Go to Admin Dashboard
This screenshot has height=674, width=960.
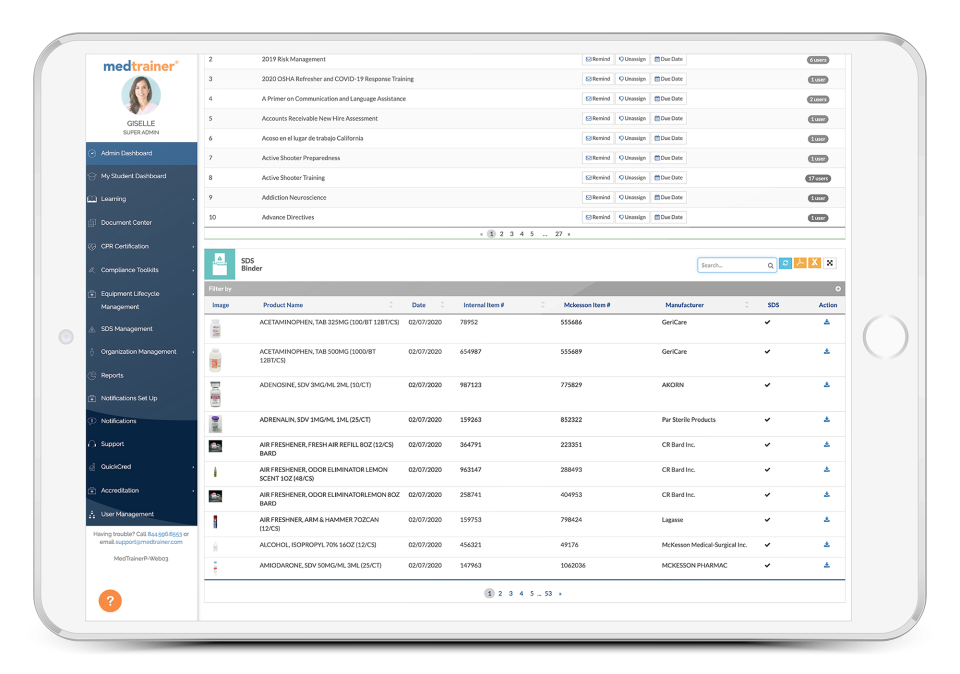(x=141, y=153)
